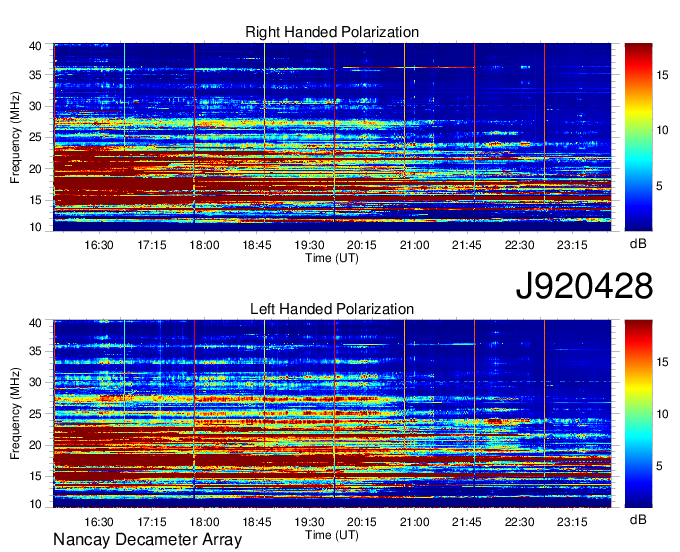Click 18:00 tick on Left Handed time axis
Image resolution: width=680 pixels, height=552 pixels.
[x=204, y=522]
